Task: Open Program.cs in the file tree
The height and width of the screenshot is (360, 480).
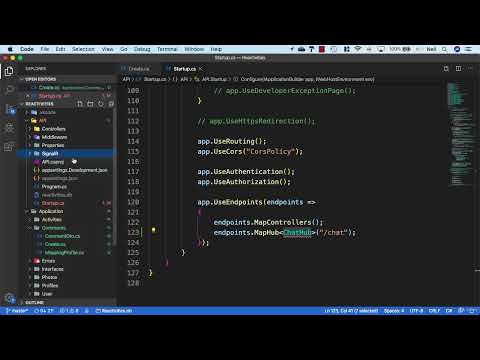Action: point(54,187)
